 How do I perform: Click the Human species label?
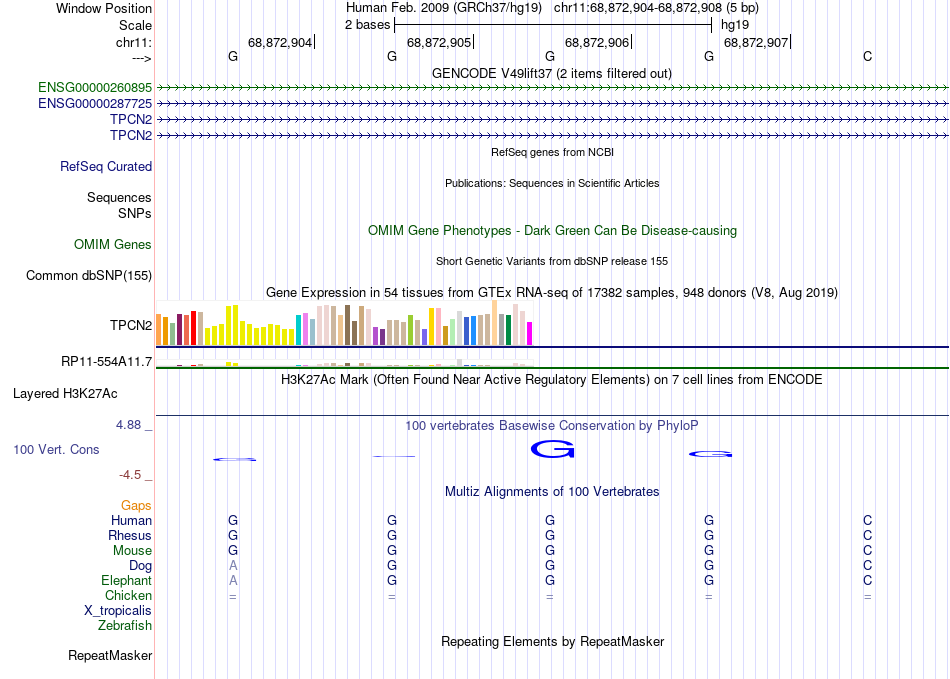(x=131, y=520)
